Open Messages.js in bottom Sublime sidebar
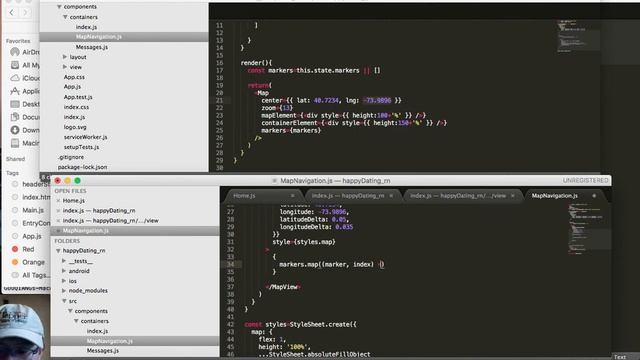The height and width of the screenshot is (360, 640). (x=103, y=351)
